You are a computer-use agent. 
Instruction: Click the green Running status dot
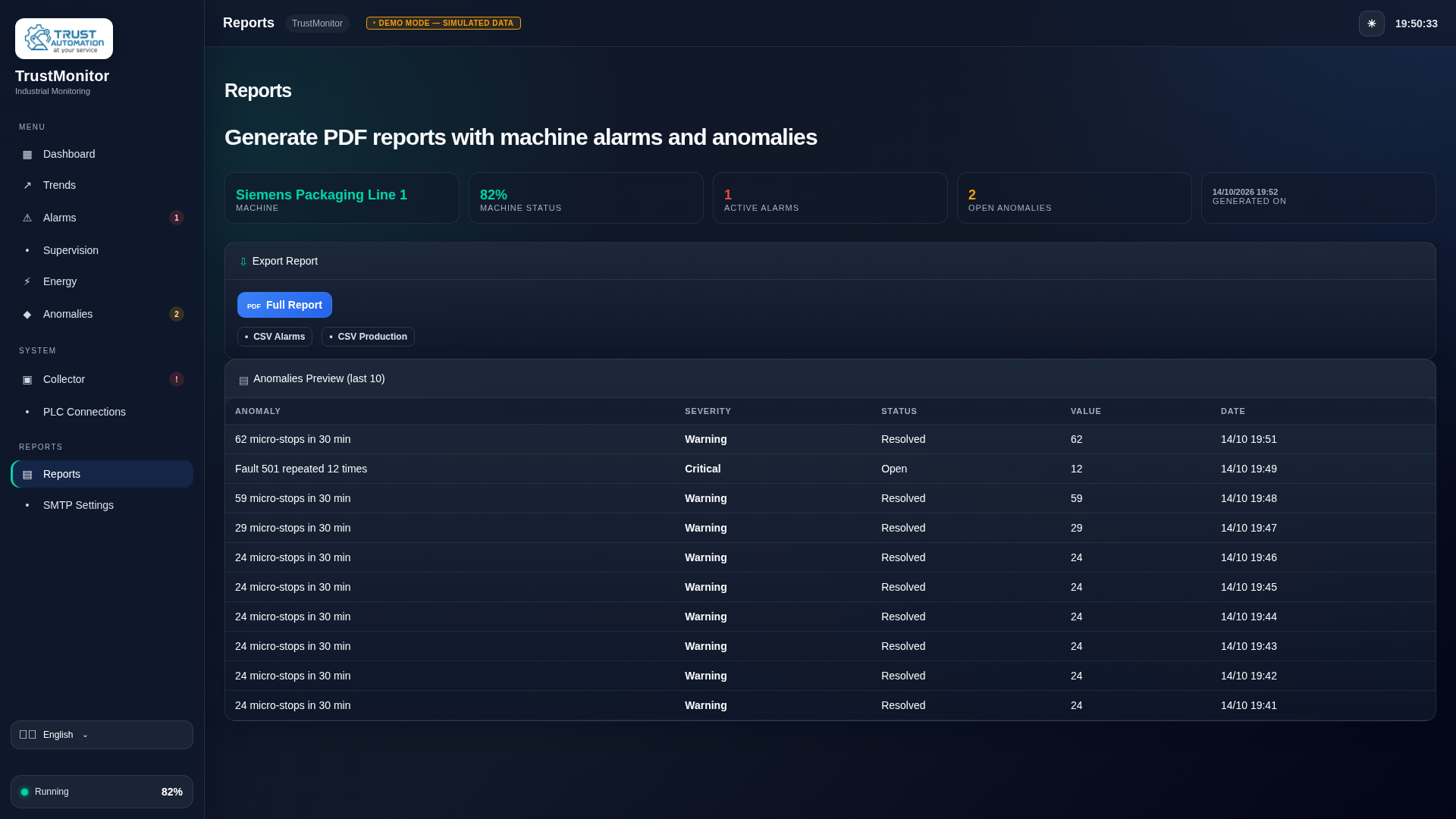pos(24,792)
